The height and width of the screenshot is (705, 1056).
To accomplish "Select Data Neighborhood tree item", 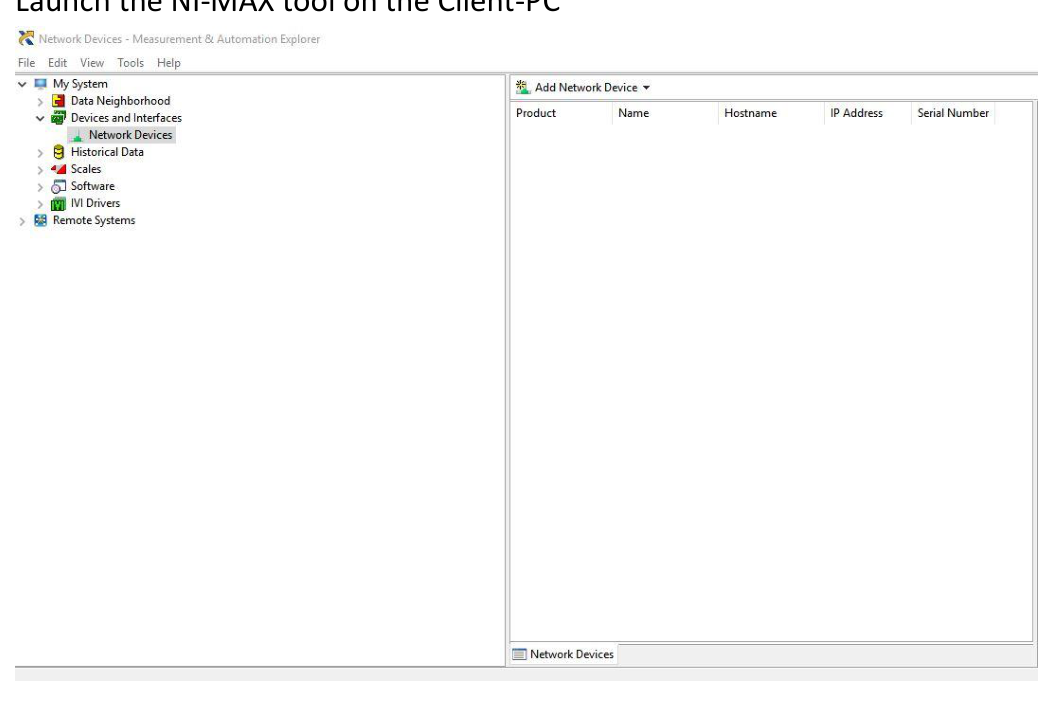I will (x=121, y=101).
